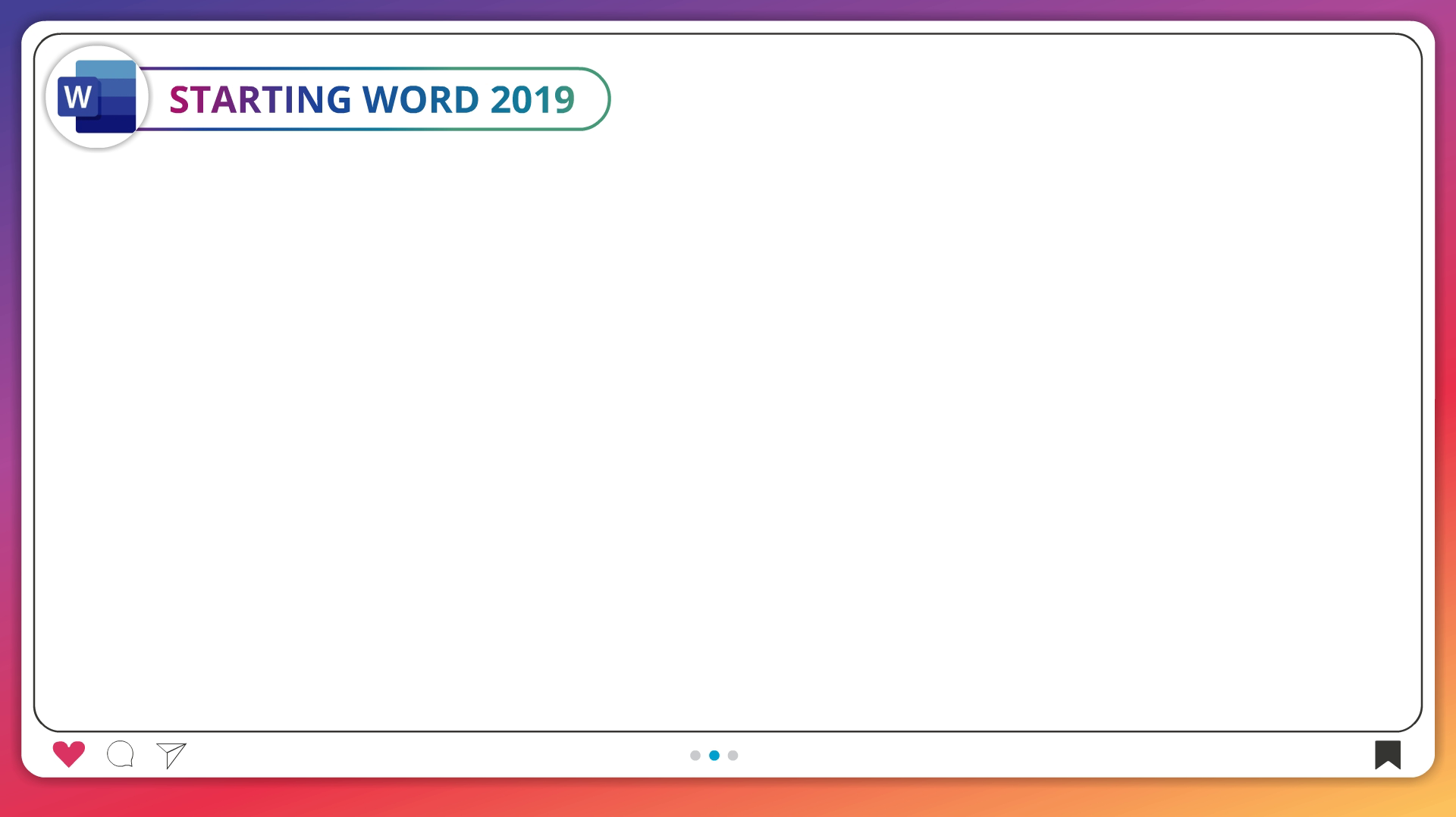Click the purple gradient background above the card
1456x817 pixels.
[x=728, y=9]
